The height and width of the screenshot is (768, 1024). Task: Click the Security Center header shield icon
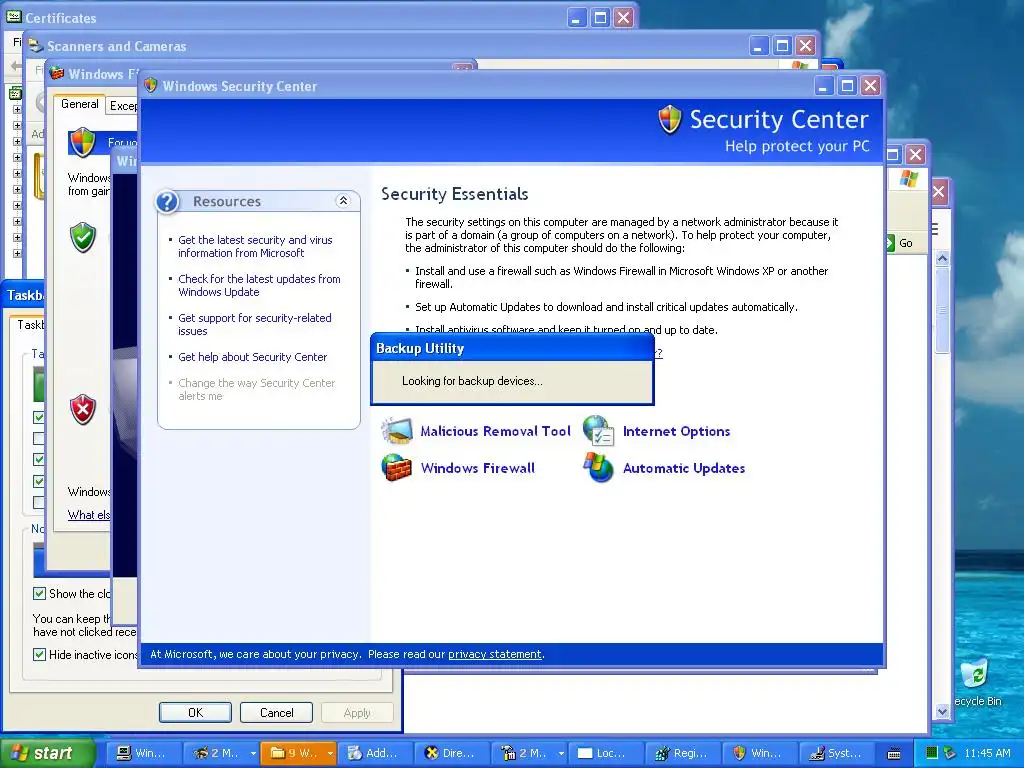[x=669, y=120]
